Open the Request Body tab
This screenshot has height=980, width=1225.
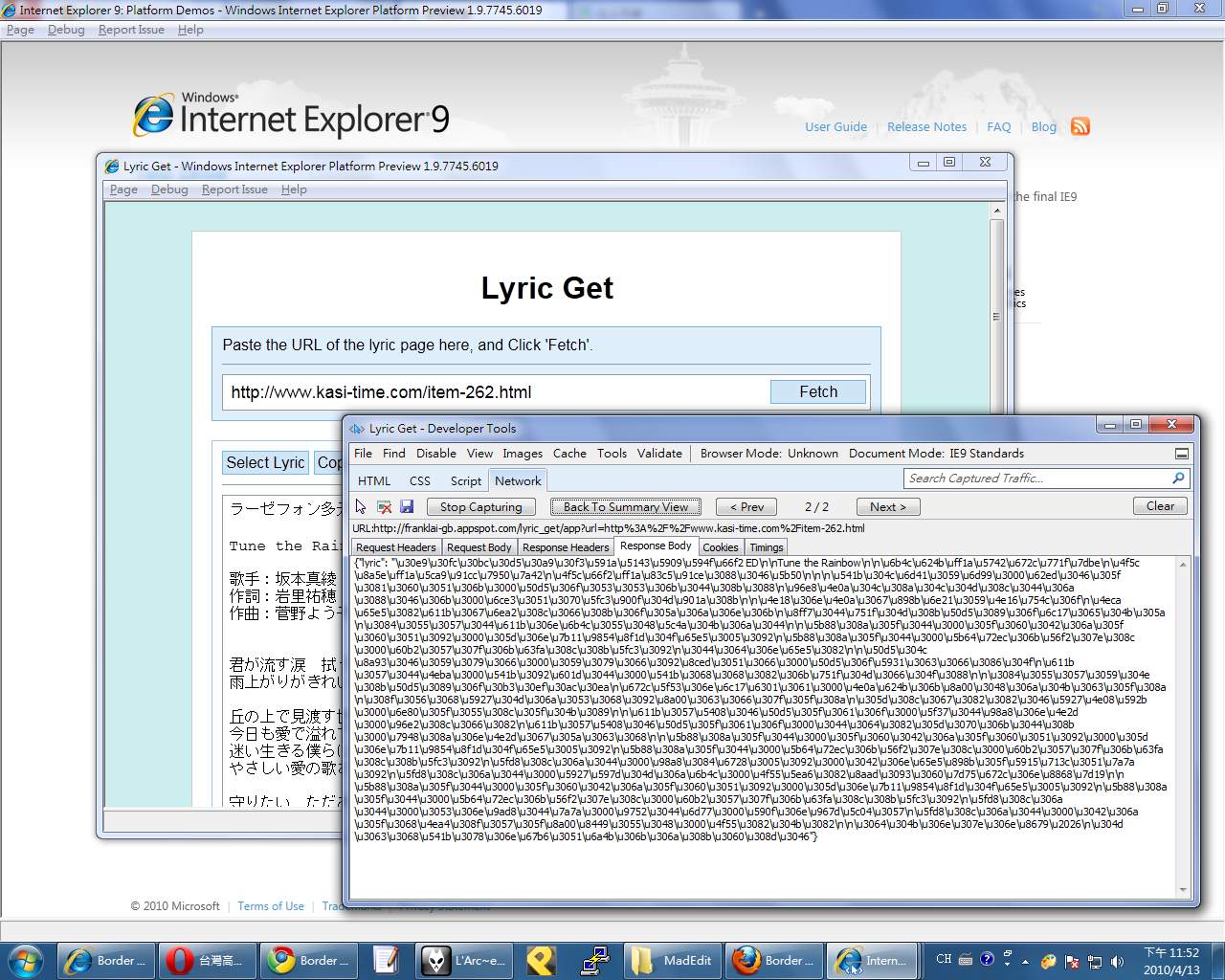(x=479, y=547)
